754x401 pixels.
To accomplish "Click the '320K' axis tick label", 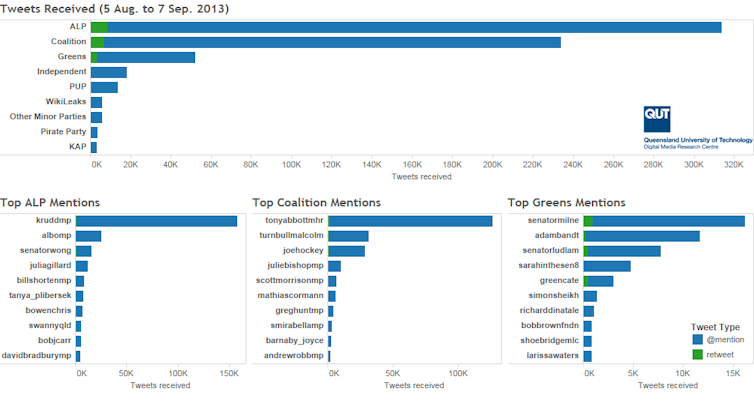I will tap(733, 164).
